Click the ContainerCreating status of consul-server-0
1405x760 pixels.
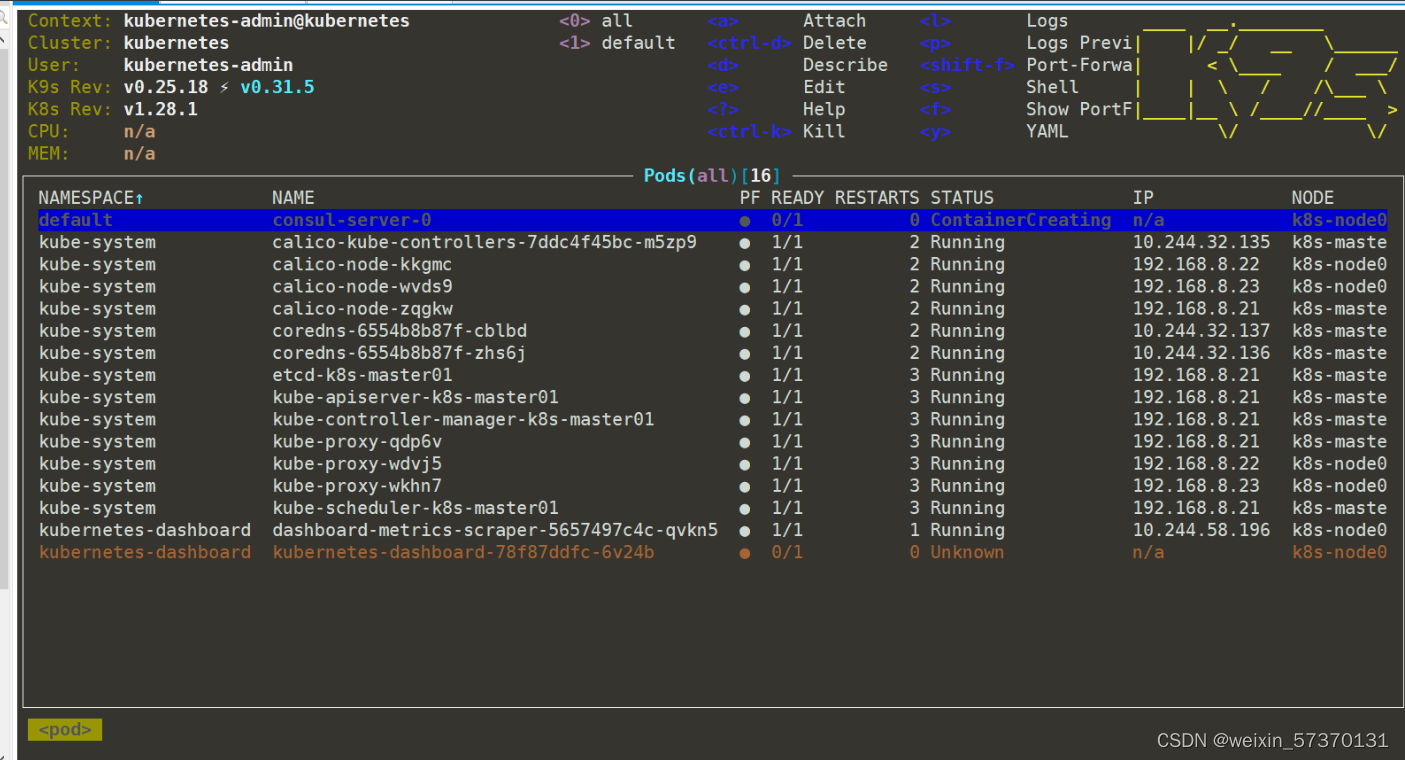(1020, 220)
